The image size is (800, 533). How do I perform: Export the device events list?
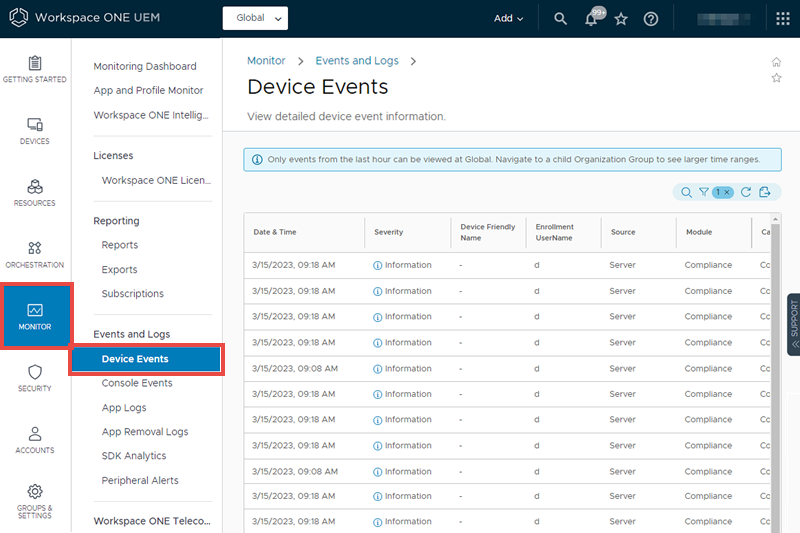764,192
